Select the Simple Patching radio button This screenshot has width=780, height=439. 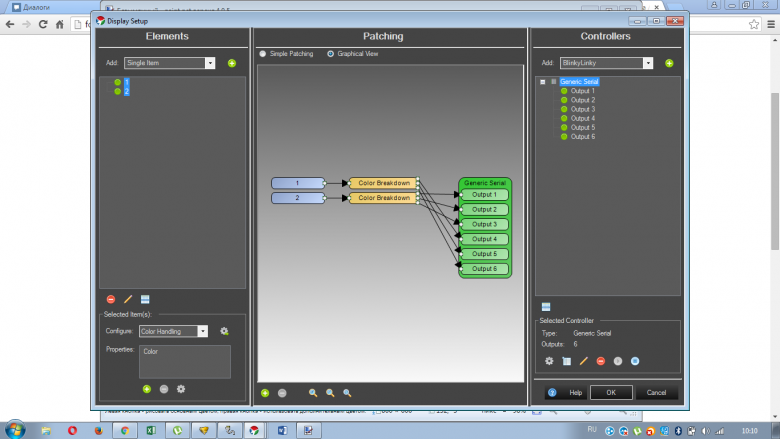pos(263,54)
